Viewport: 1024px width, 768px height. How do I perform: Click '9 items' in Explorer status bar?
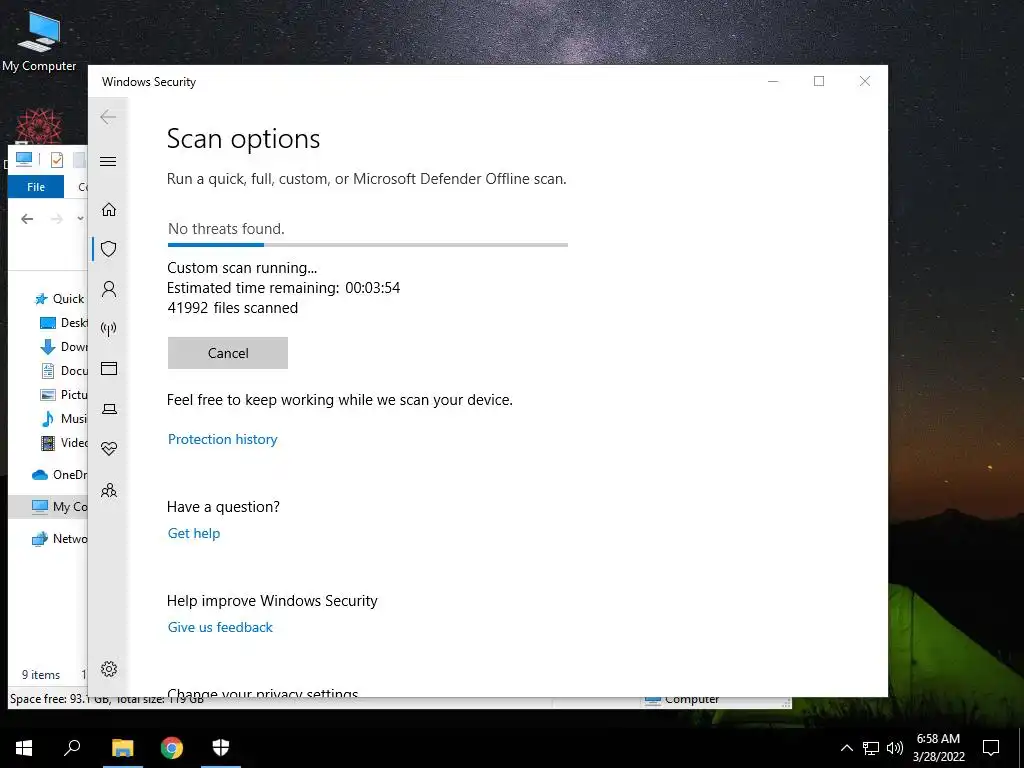tap(41, 675)
